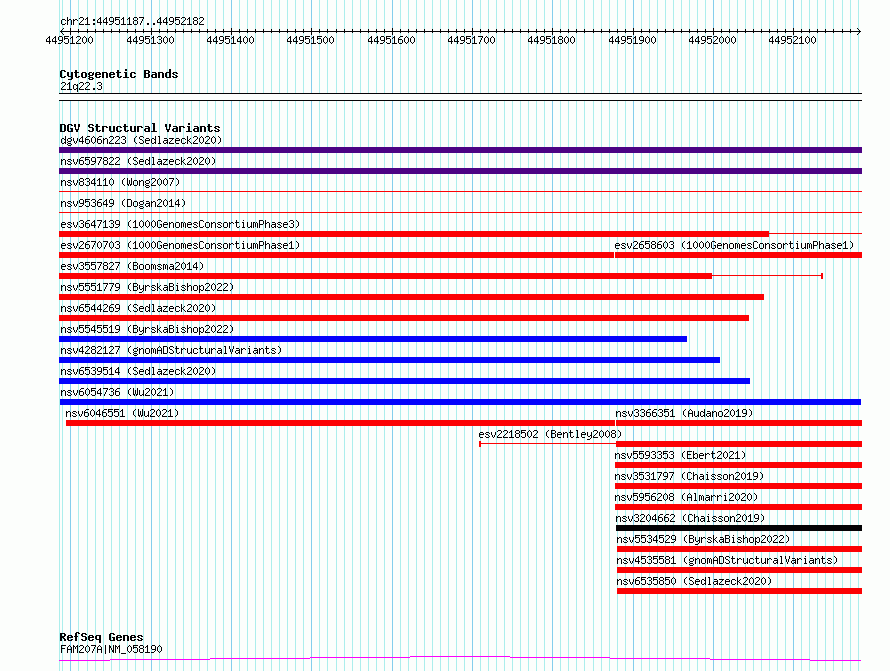Click the ruler's left arrowhead

click(62, 31)
